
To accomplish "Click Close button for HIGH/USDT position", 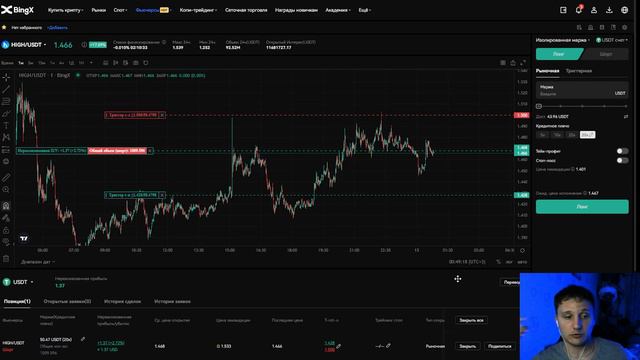I will pyautogui.click(x=468, y=346).
